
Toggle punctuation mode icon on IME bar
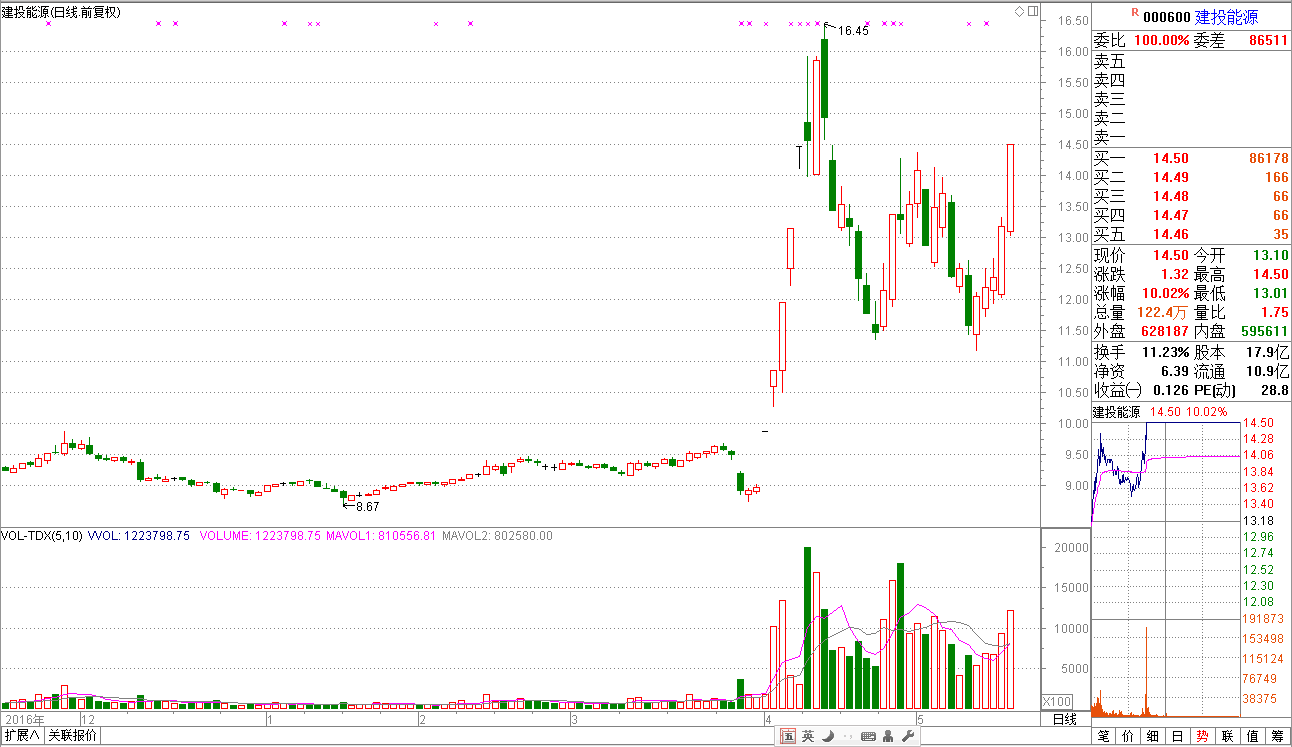pyautogui.click(x=846, y=738)
